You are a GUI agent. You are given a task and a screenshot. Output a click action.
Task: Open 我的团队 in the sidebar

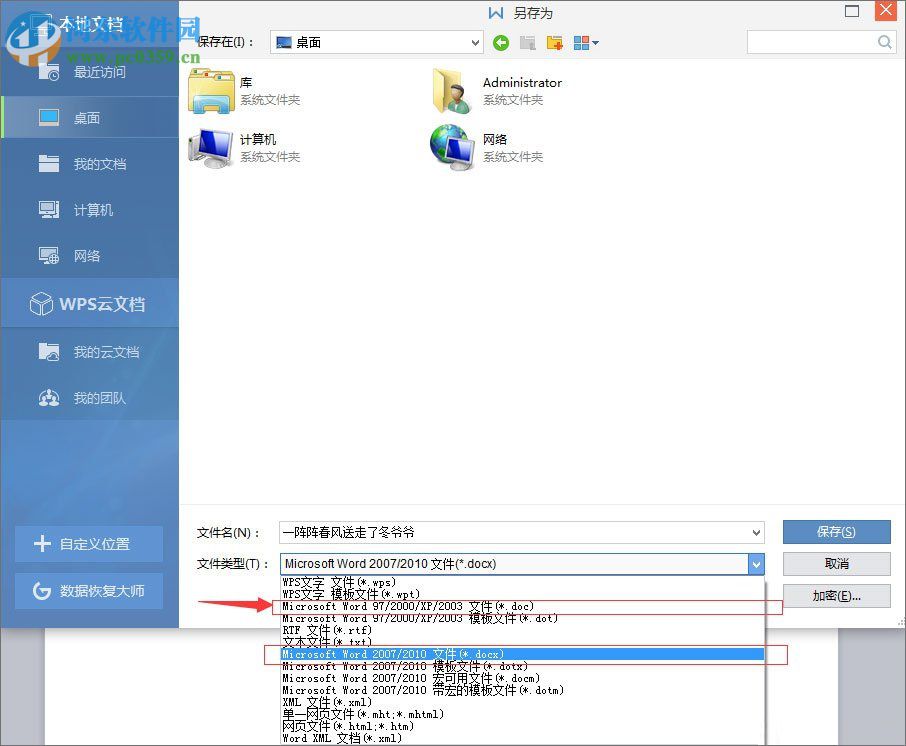pos(90,397)
